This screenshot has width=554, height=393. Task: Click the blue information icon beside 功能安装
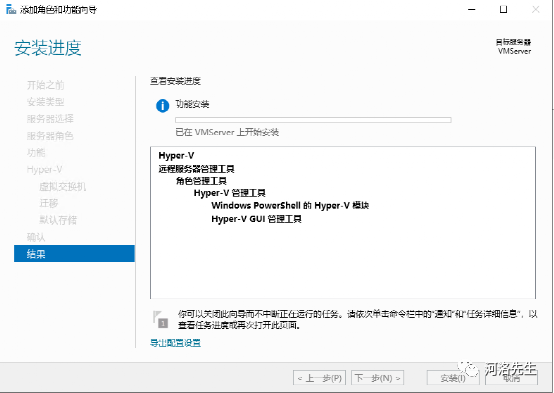[x=163, y=106]
